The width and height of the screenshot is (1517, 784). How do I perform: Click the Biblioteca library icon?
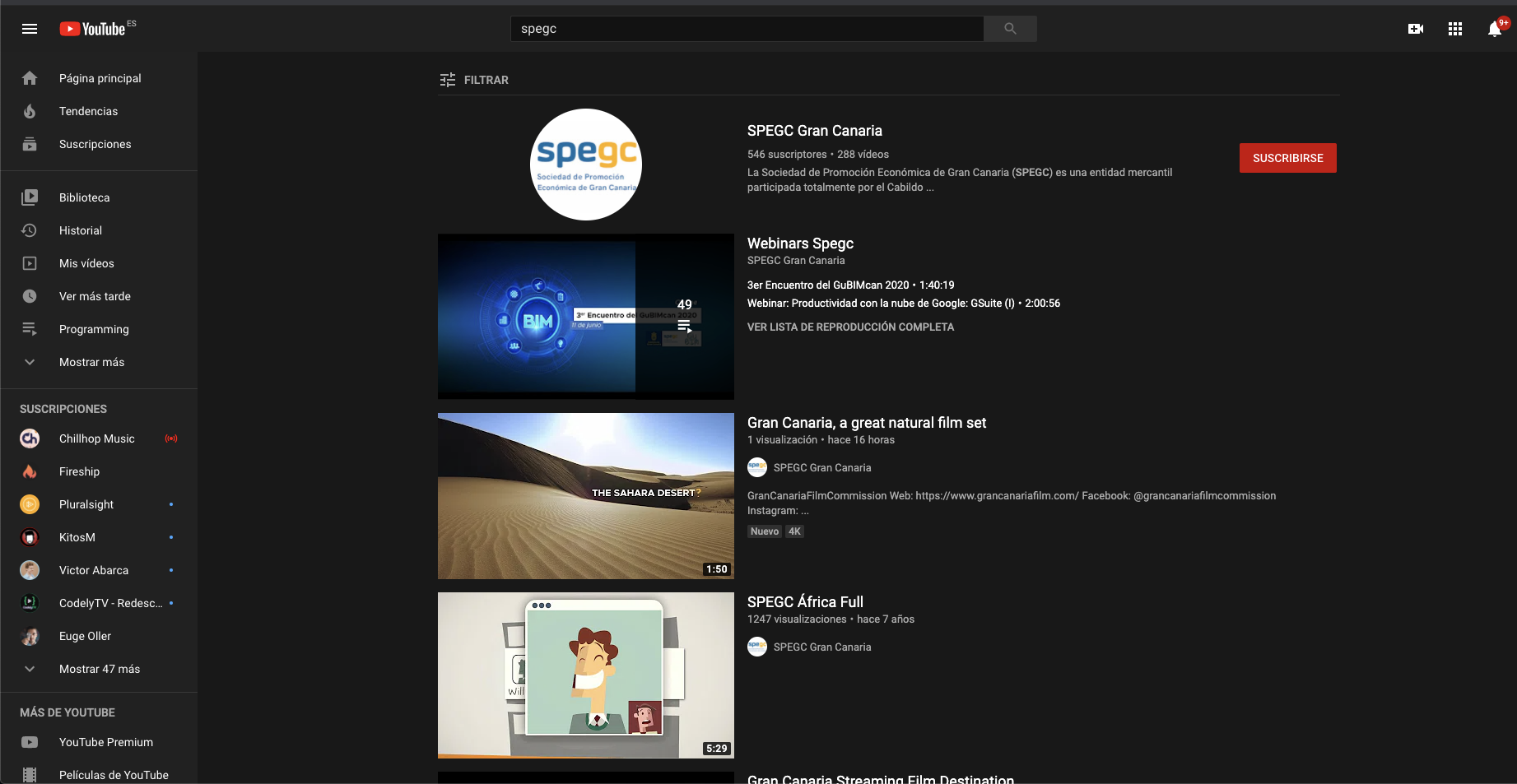(30, 197)
